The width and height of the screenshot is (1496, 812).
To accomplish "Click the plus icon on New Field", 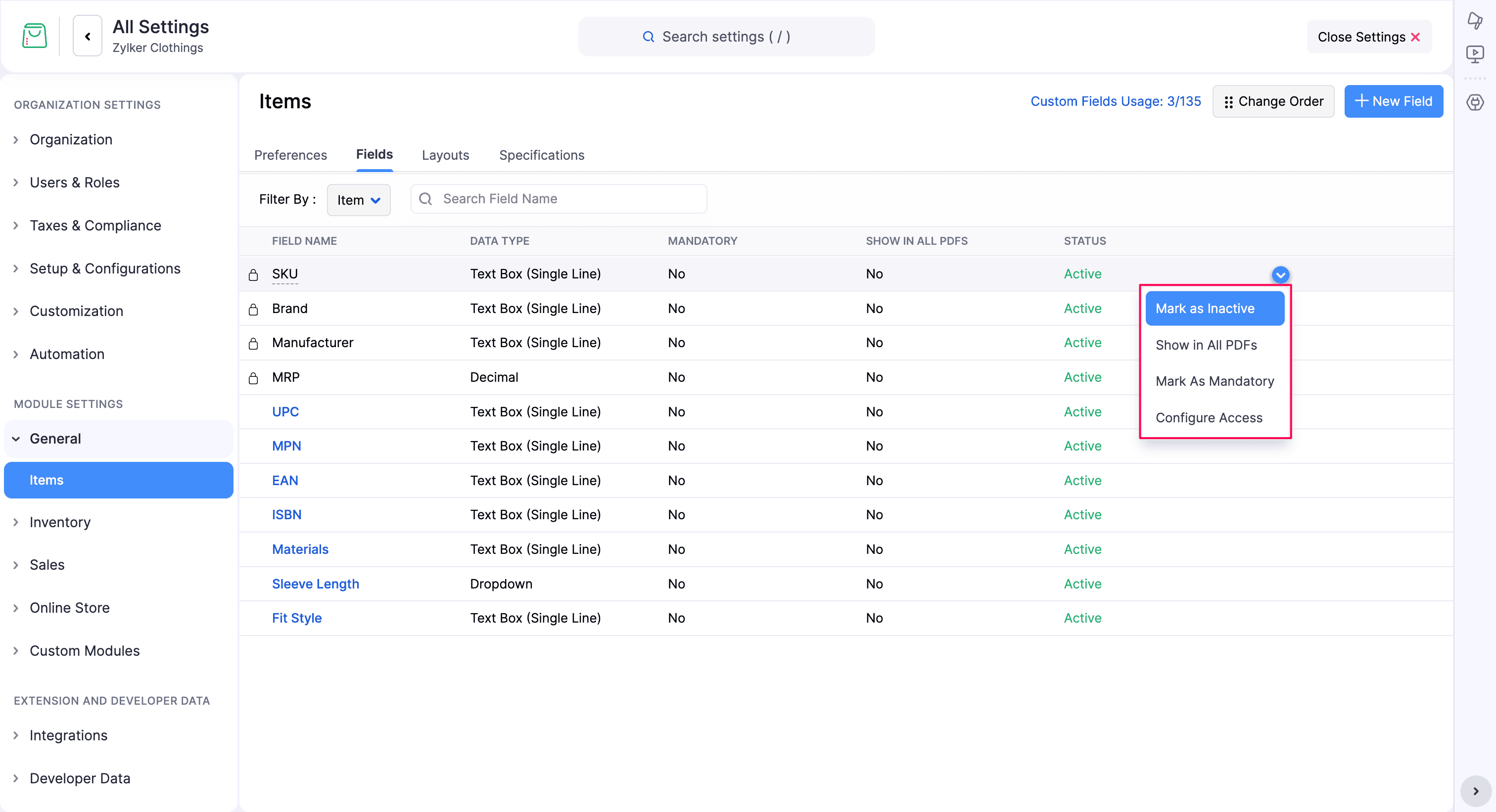I will tap(1361, 101).
